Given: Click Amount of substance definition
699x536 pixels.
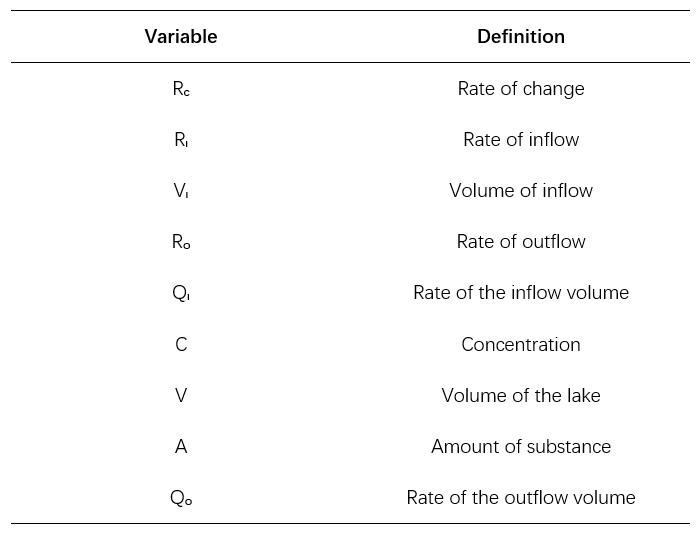Looking at the screenshot, I should point(521,446).
